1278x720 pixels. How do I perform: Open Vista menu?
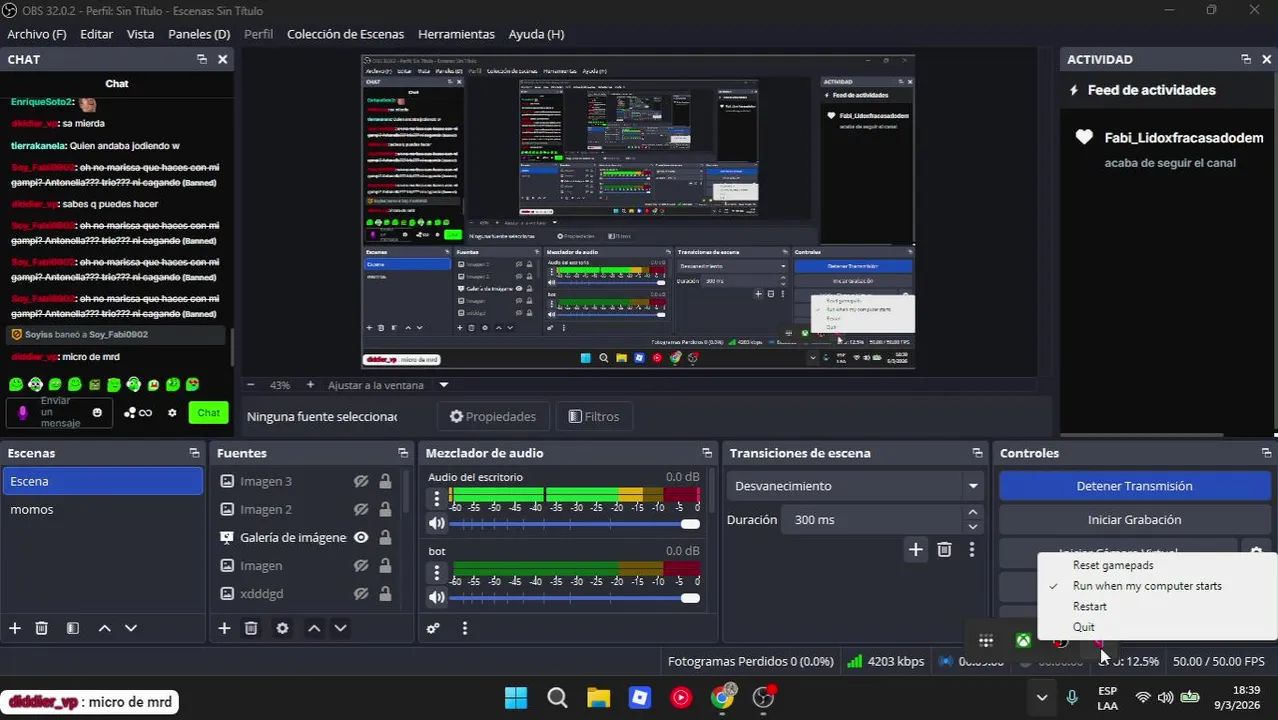pos(140,34)
